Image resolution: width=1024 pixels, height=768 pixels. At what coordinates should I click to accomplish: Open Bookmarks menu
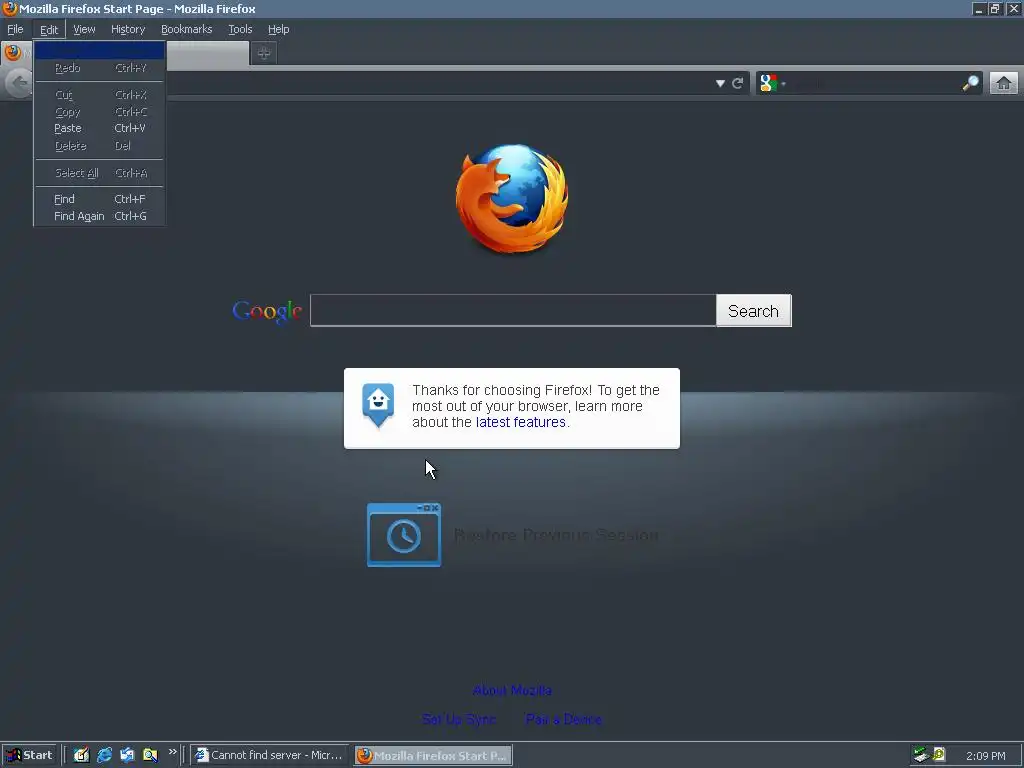pyautogui.click(x=187, y=29)
